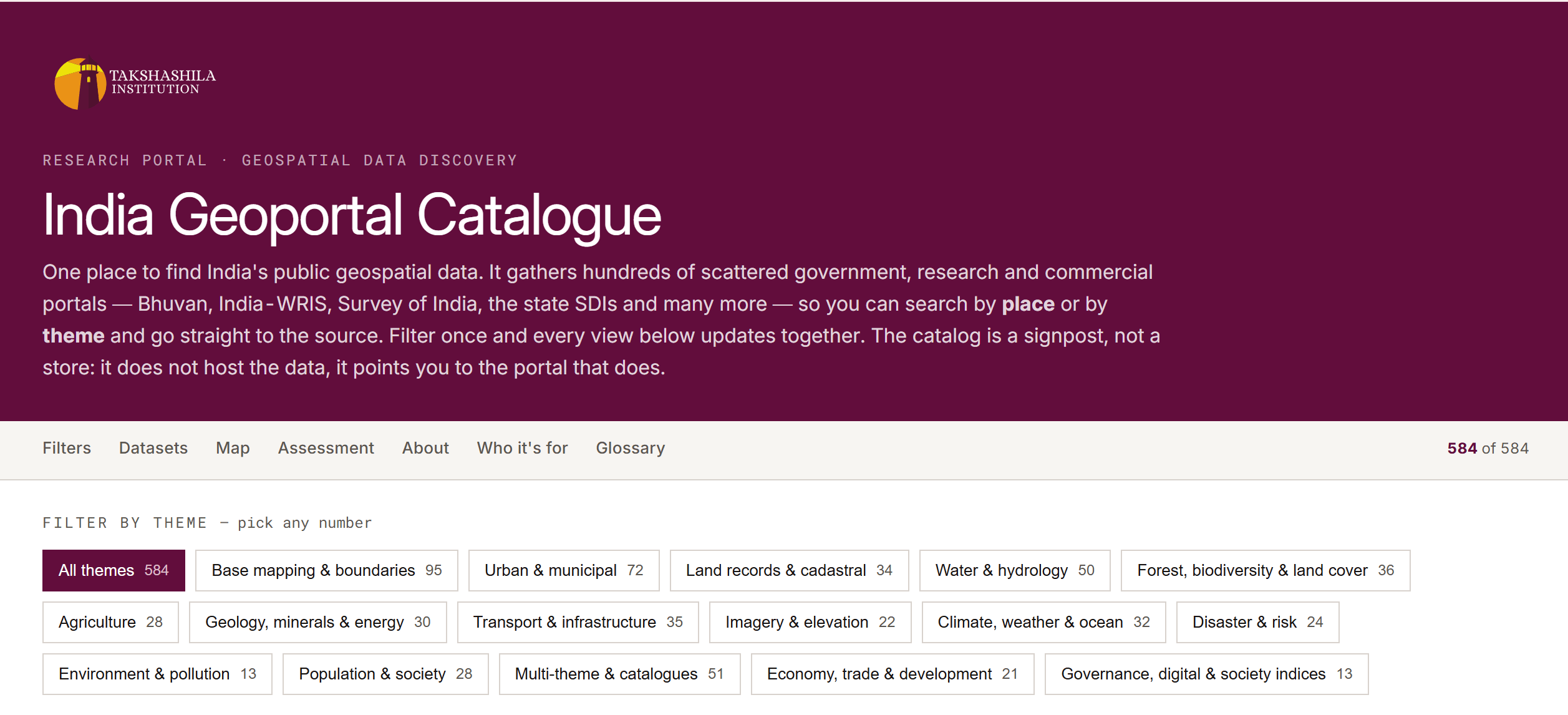Toggle the Agriculture theme chip
This screenshot has width=1568, height=715.
[110, 622]
